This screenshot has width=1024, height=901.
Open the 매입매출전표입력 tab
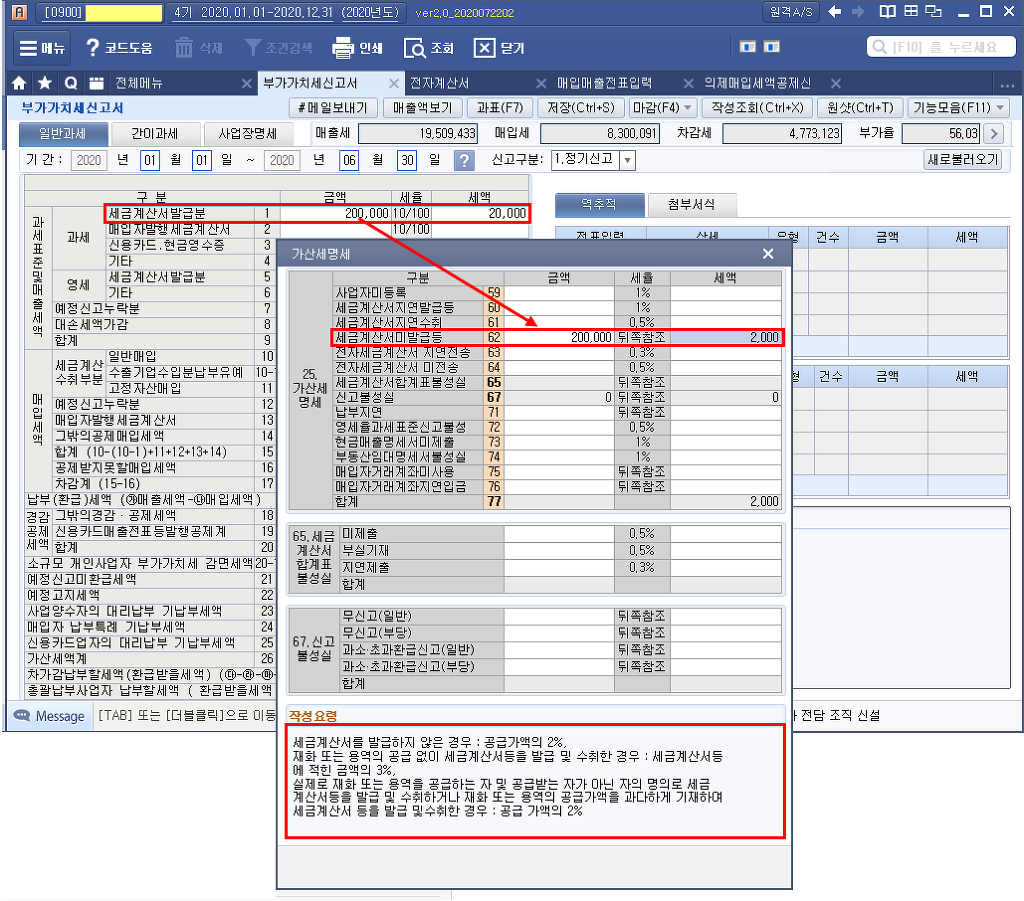click(604, 83)
